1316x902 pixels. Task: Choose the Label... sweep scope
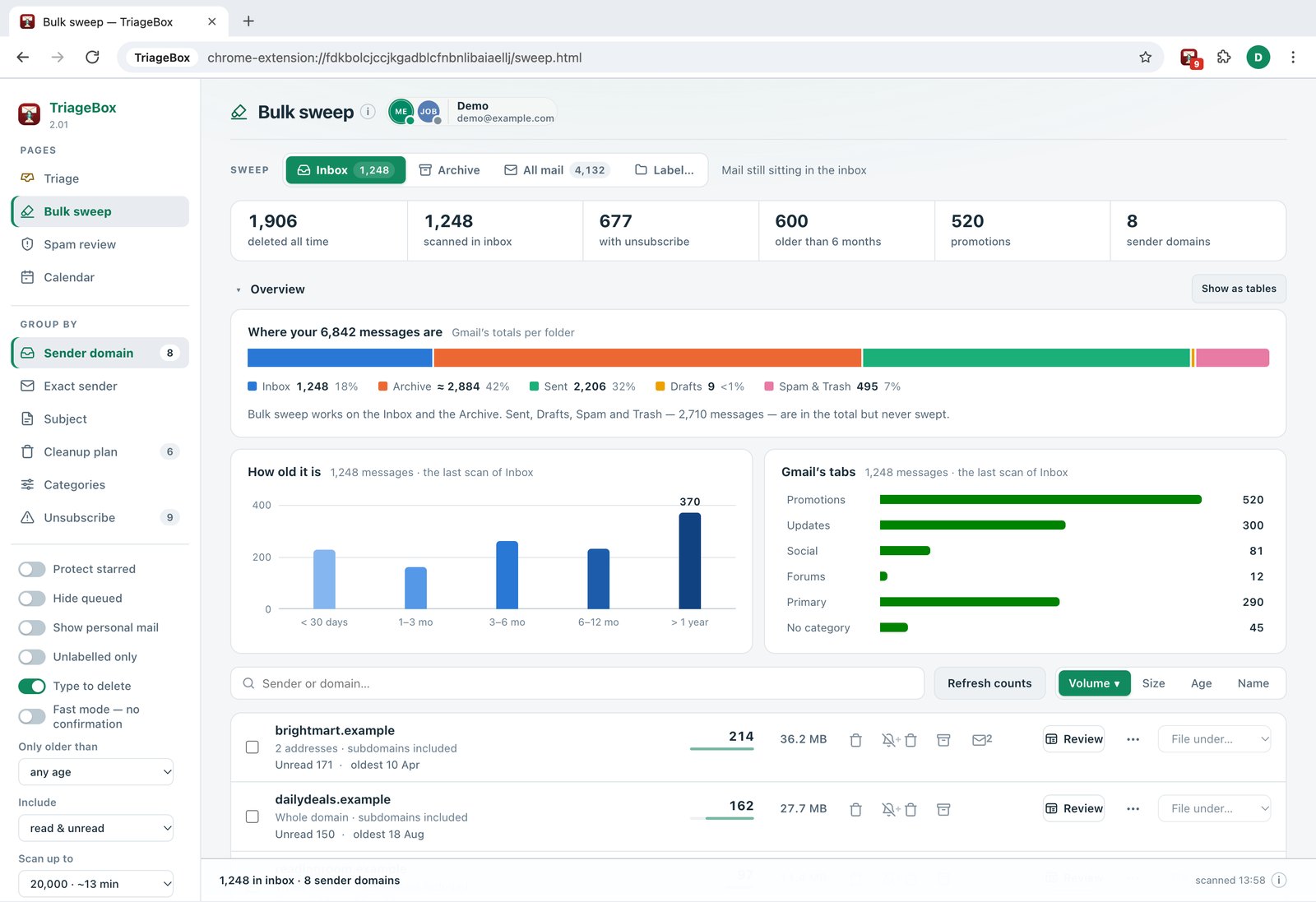pyautogui.click(x=665, y=170)
